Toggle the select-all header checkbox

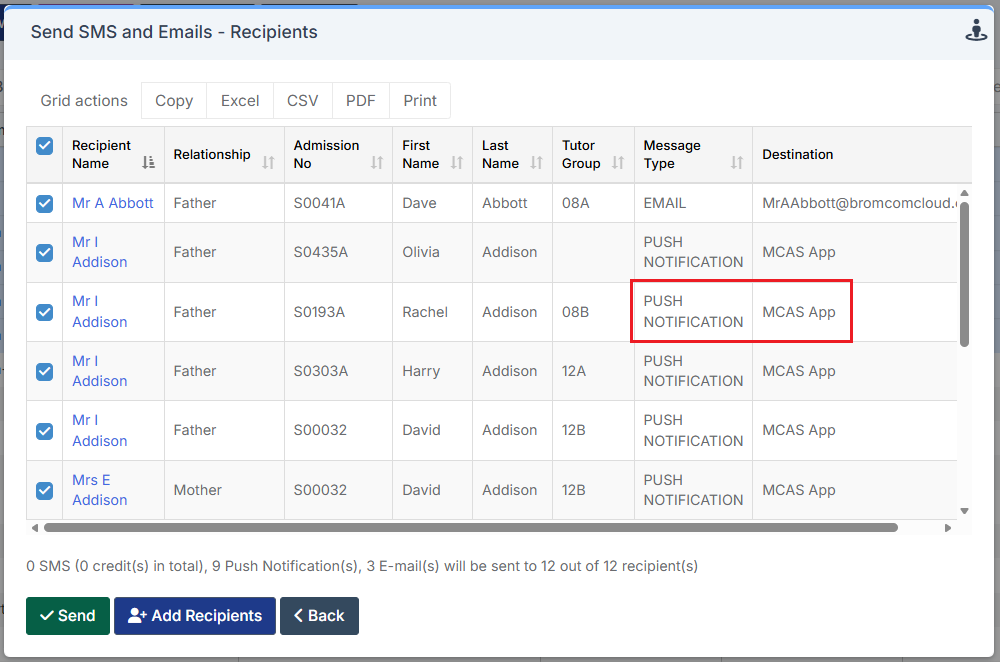45,146
